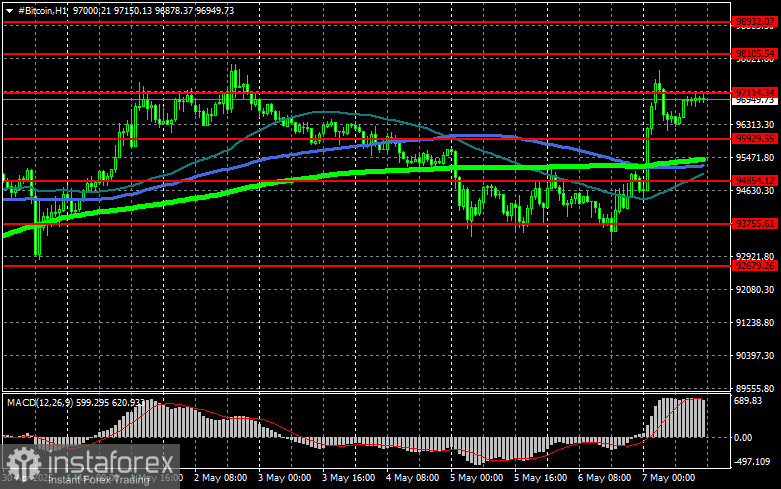Click the 98932.07 red price level label
The image size is (781, 489).
(755, 22)
